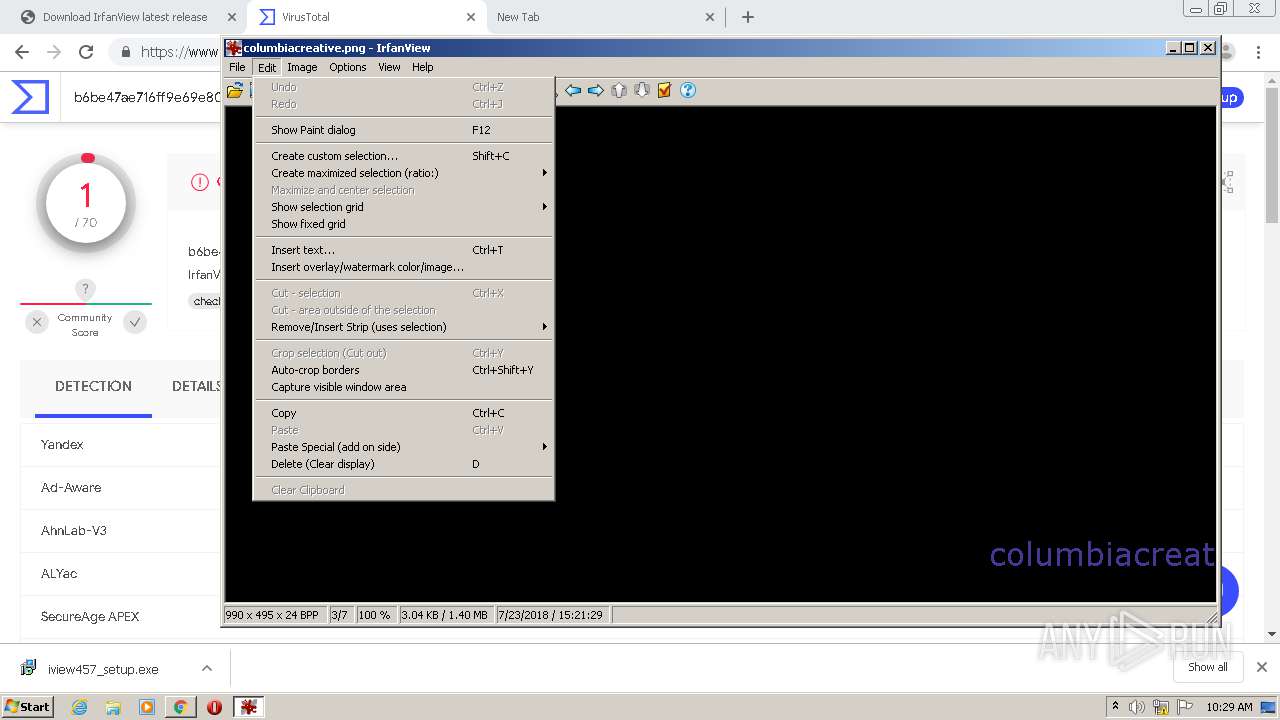Choose Delete (Clear display)
Viewport: 1280px width, 720px height.
404,464
